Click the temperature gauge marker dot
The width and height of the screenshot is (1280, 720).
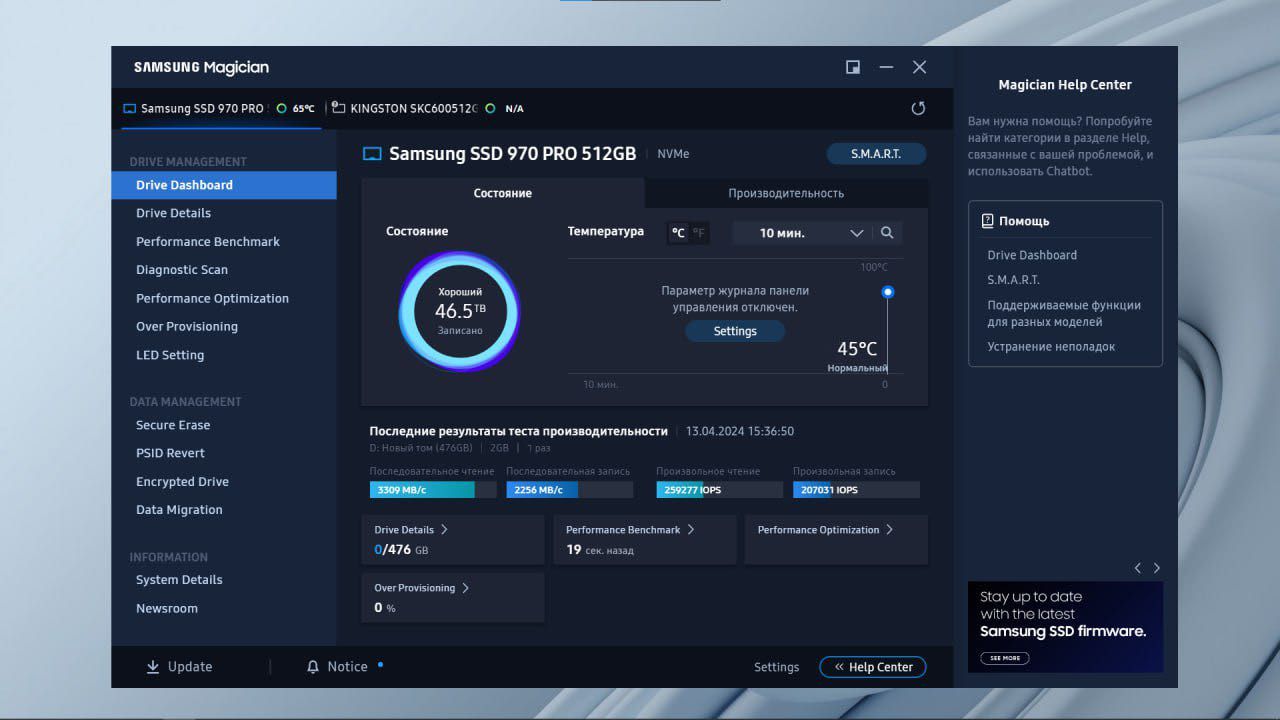(x=887, y=292)
